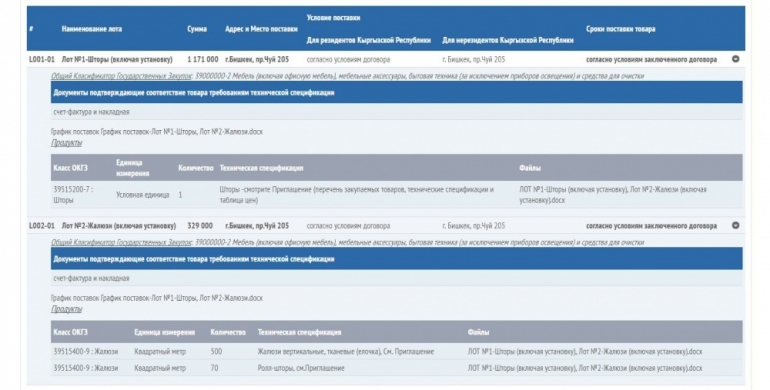The image size is (770, 390).
Task: Click the Документы подтверждающие соответствие bar in lot L002-01
Action: [x=397, y=259]
